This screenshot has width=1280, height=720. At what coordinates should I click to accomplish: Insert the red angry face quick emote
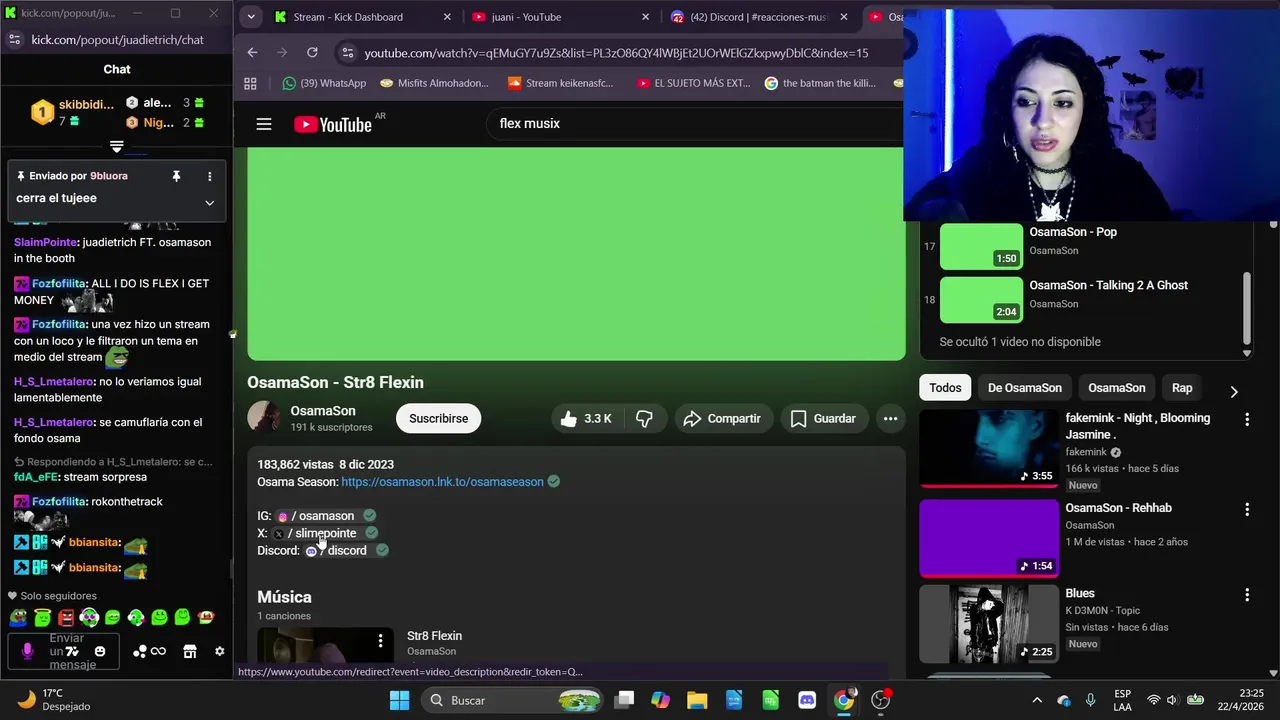(66, 618)
